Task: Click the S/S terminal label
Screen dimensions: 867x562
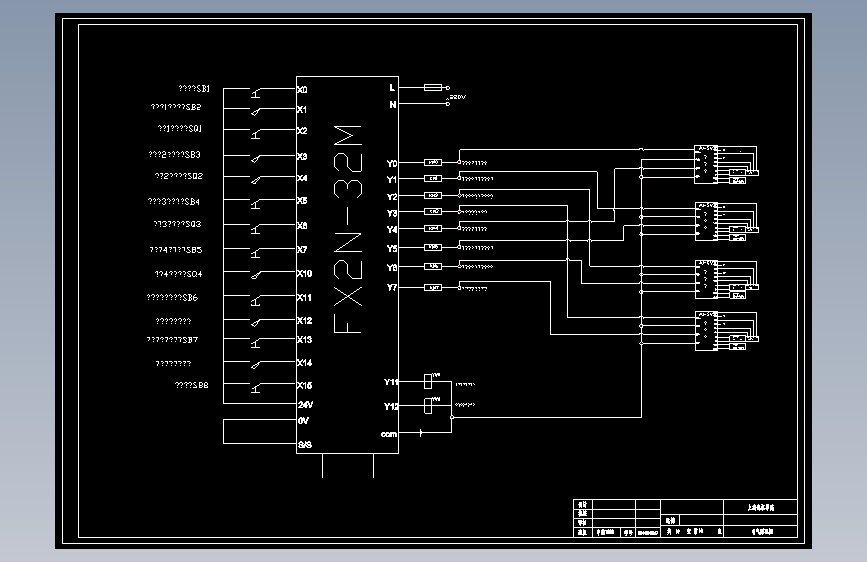Action: [305, 445]
